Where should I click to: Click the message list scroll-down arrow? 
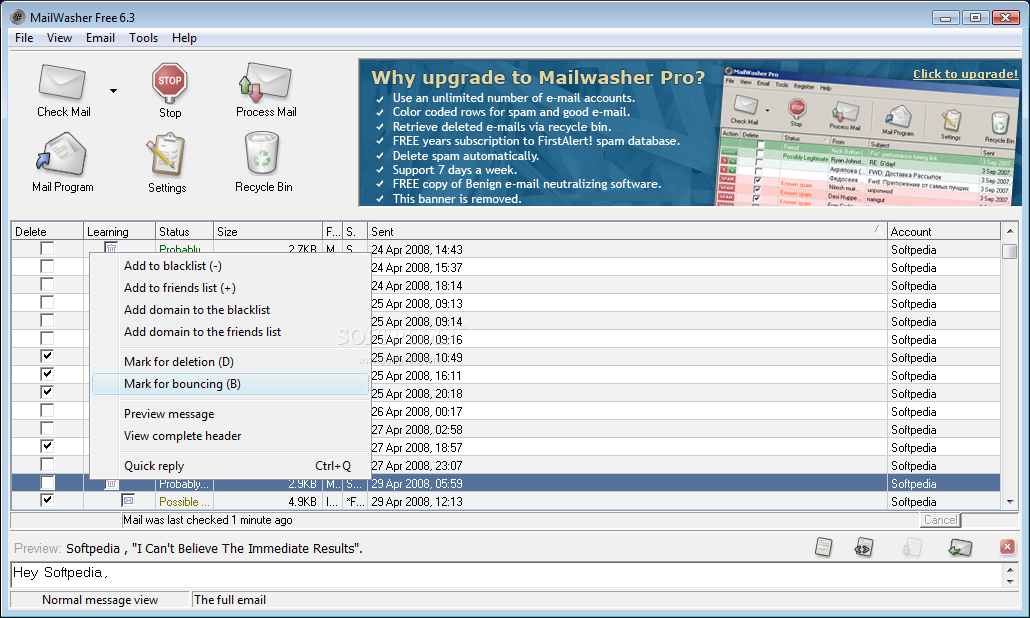1010,502
